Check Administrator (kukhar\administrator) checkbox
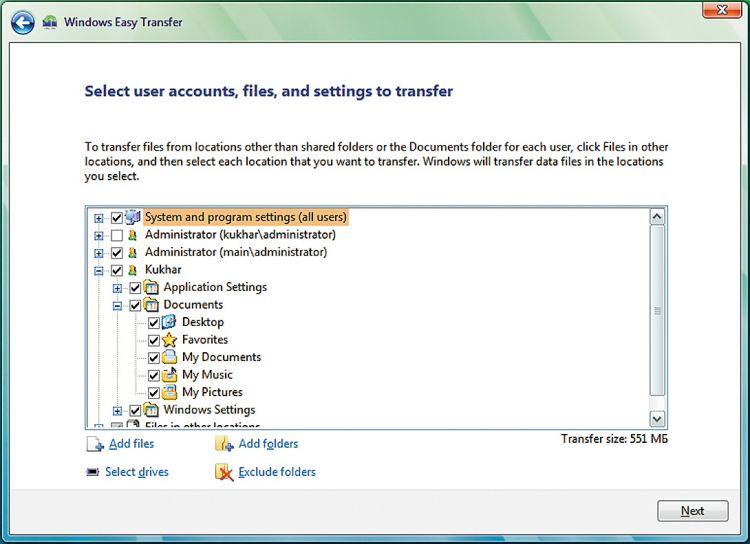Image resolution: width=750 pixels, height=544 pixels. 117,235
